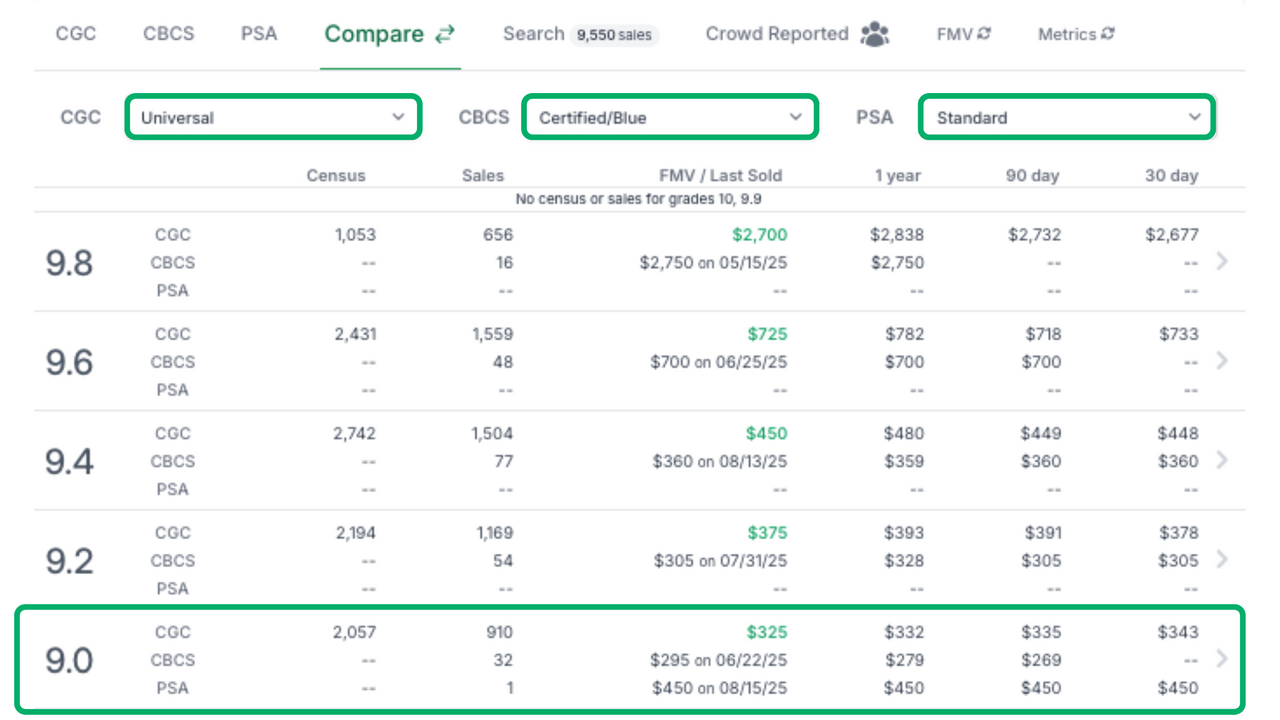The height and width of the screenshot is (720, 1280).
Task: Click the 2,194 census count
Action: coord(355,533)
